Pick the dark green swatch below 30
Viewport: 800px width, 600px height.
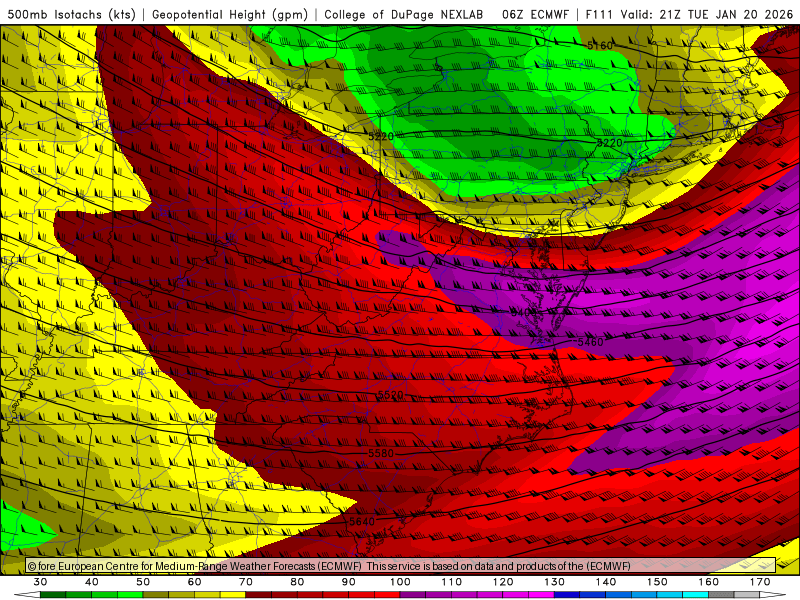point(53,595)
